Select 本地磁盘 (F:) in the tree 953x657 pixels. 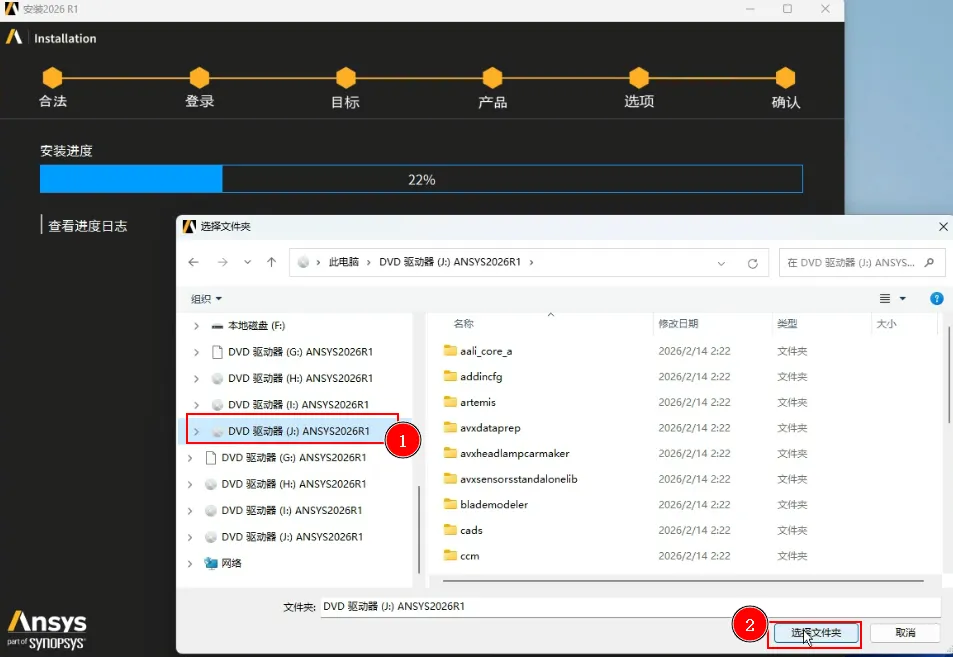[x=256, y=326]
